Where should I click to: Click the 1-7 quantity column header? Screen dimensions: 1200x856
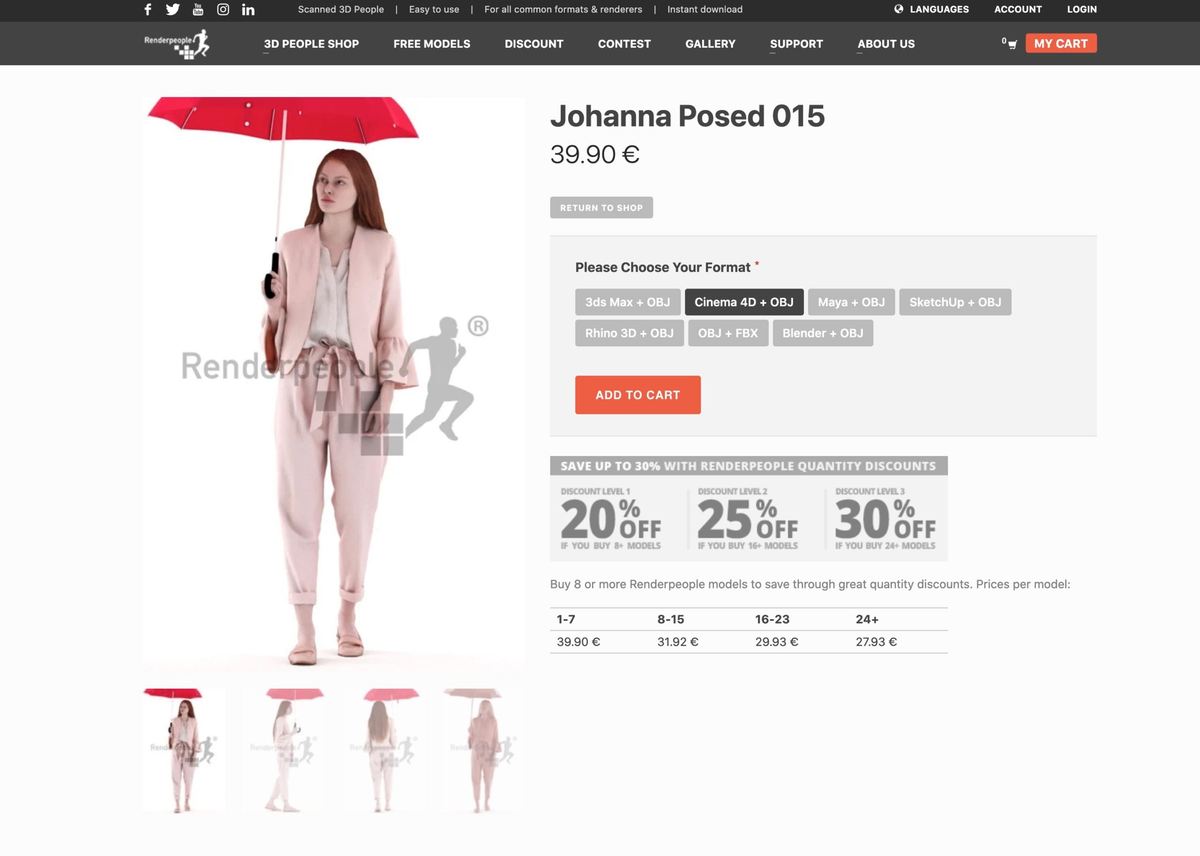(x=566, y=619)
